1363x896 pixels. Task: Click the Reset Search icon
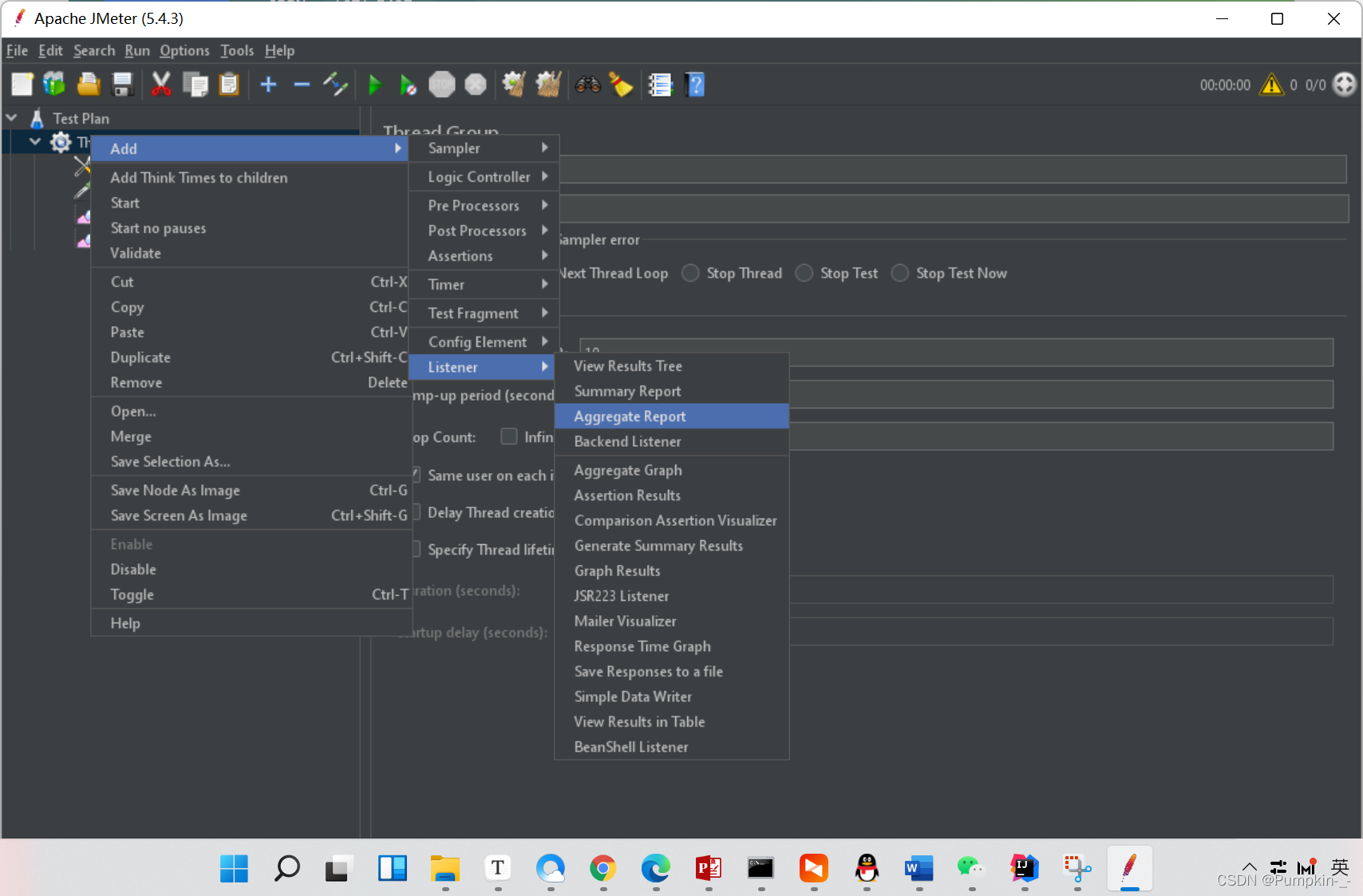621,85
